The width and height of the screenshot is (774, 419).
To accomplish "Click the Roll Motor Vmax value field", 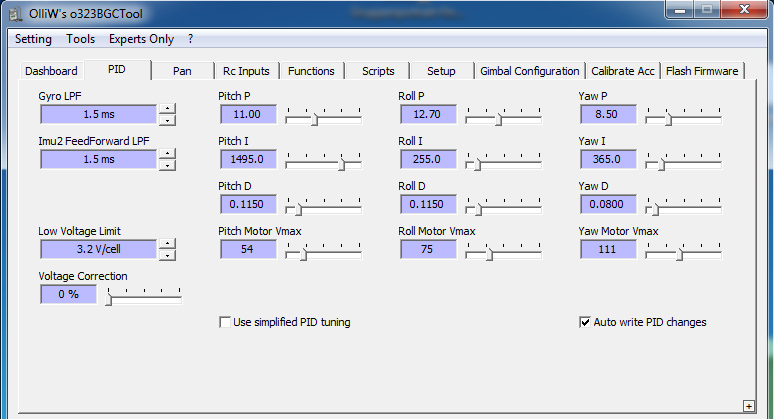I will [428, 249].
